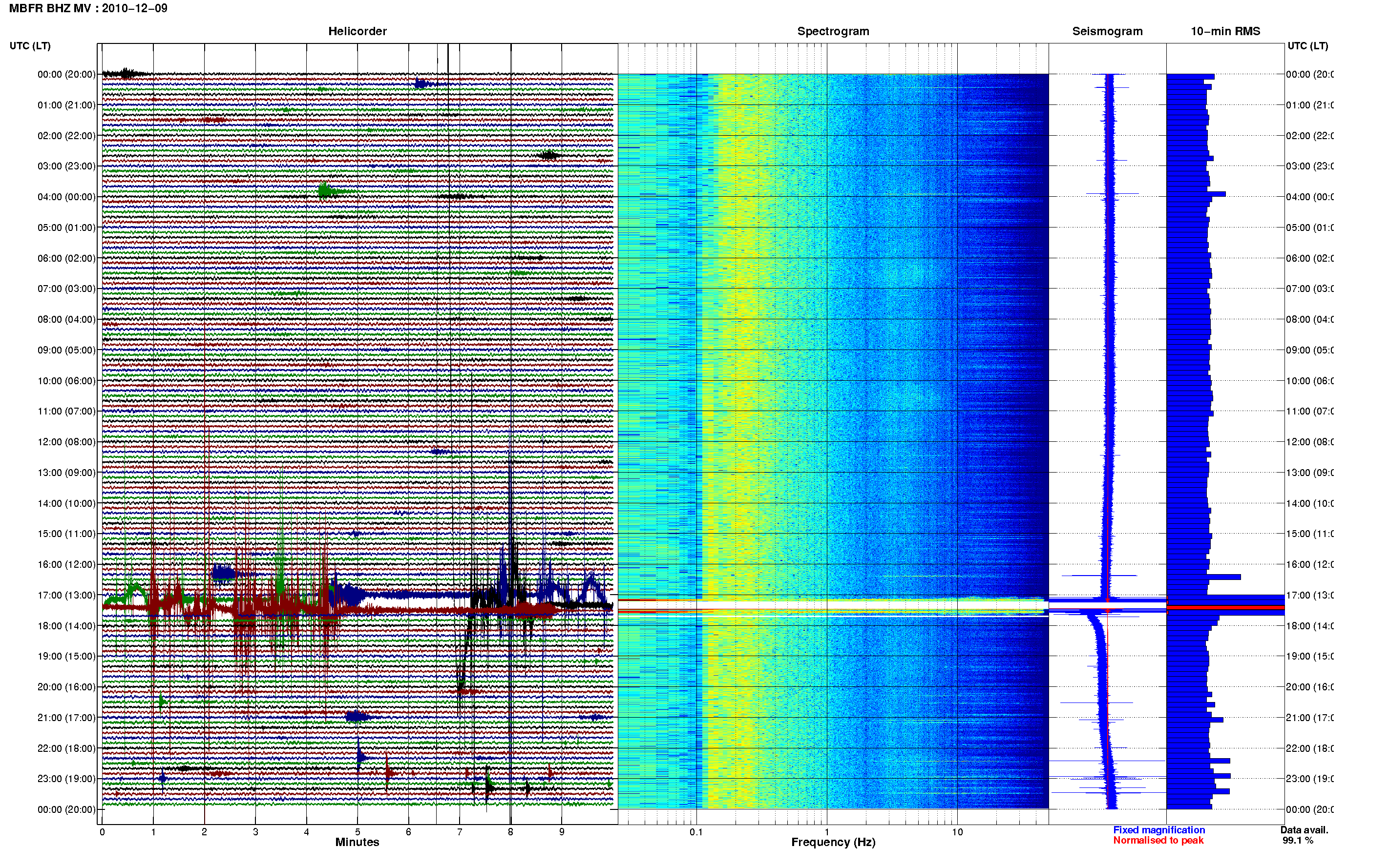Click helicorder time label '21:00 (17:00)'
This screenshot has width=1389, height=868.
point(66,718)
